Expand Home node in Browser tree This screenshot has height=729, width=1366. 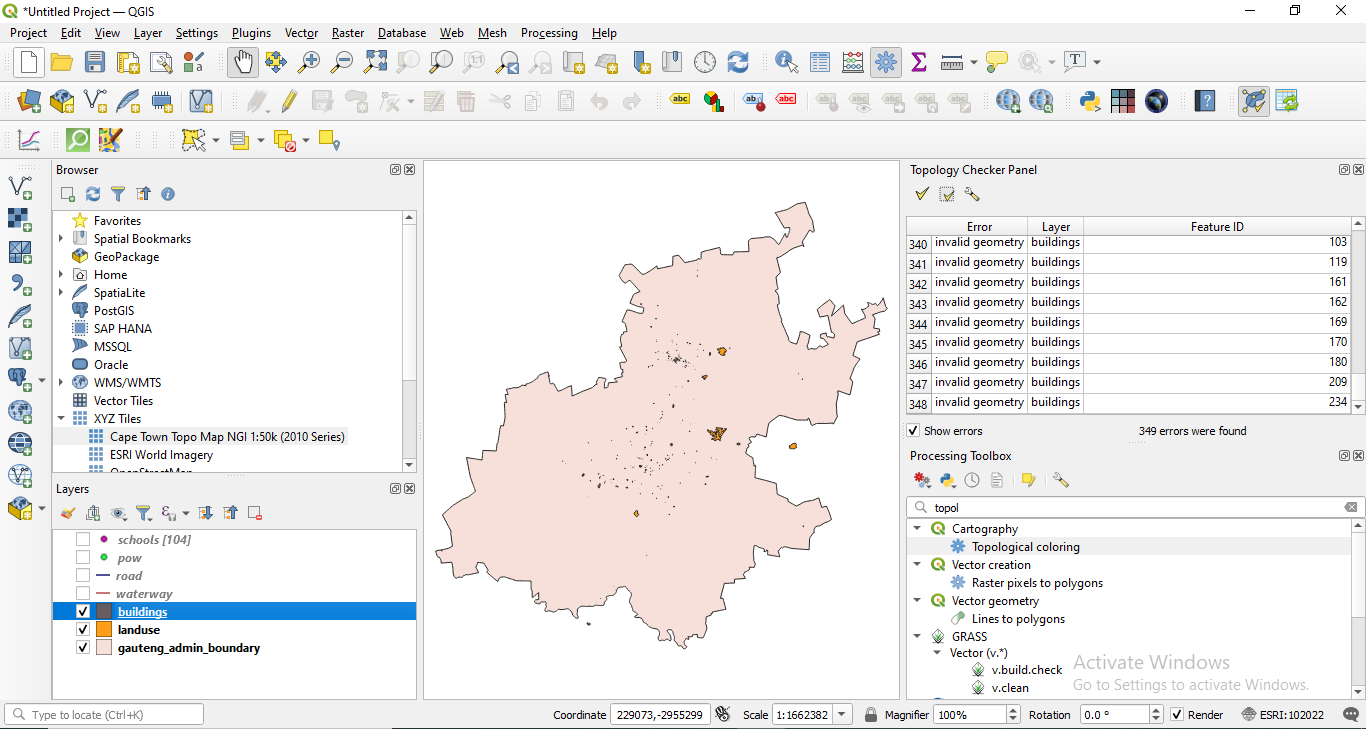pos(62,274)
